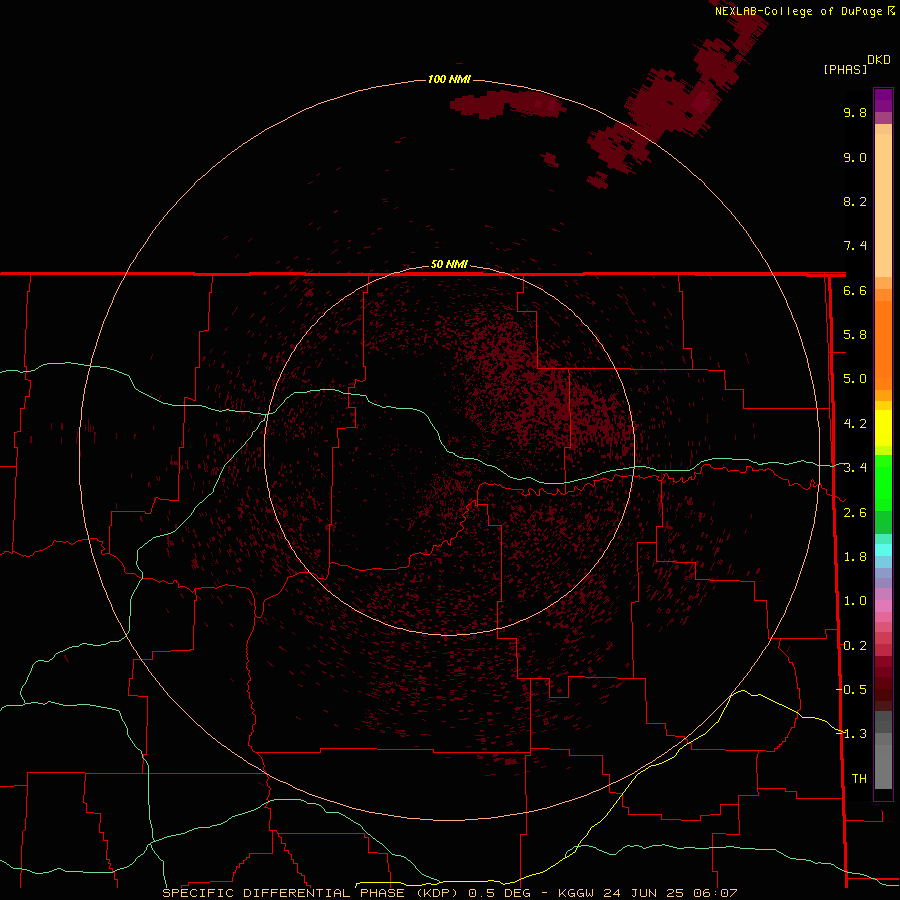Pick the pink band of the color scale
This screenshot has height=900, width=900.
coord(883,606)
